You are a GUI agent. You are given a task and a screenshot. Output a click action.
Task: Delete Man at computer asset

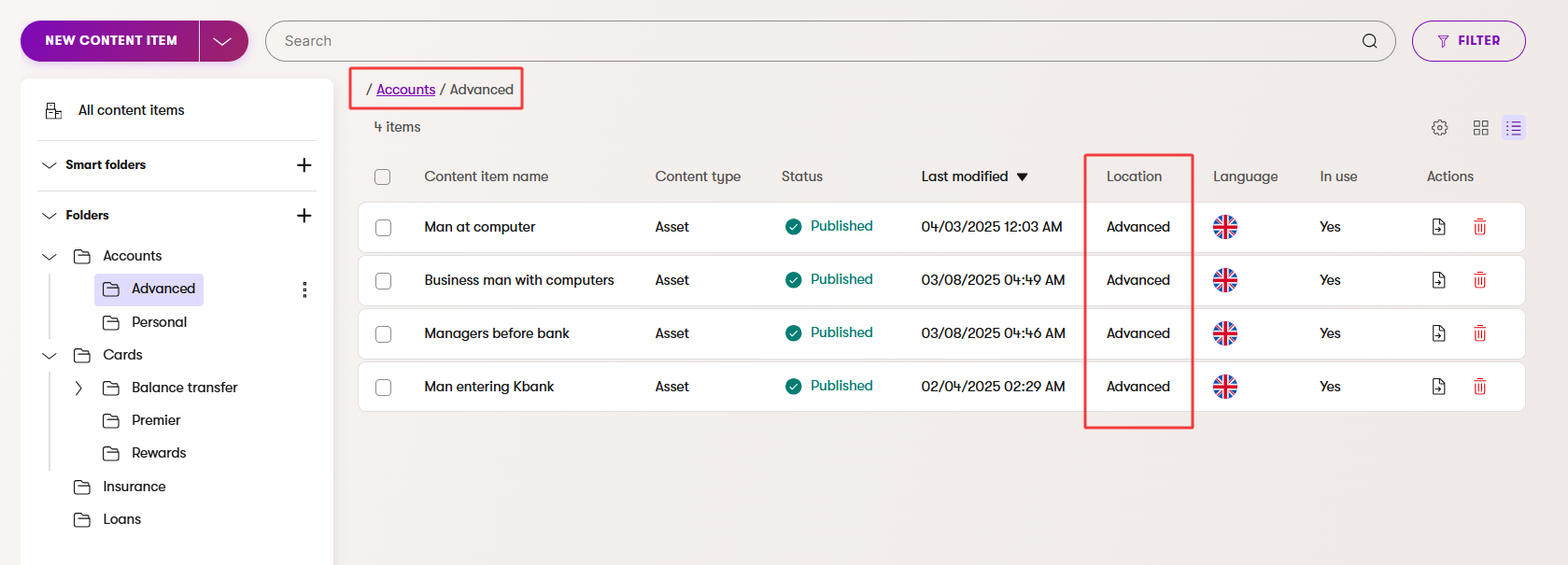[1480, 227]
